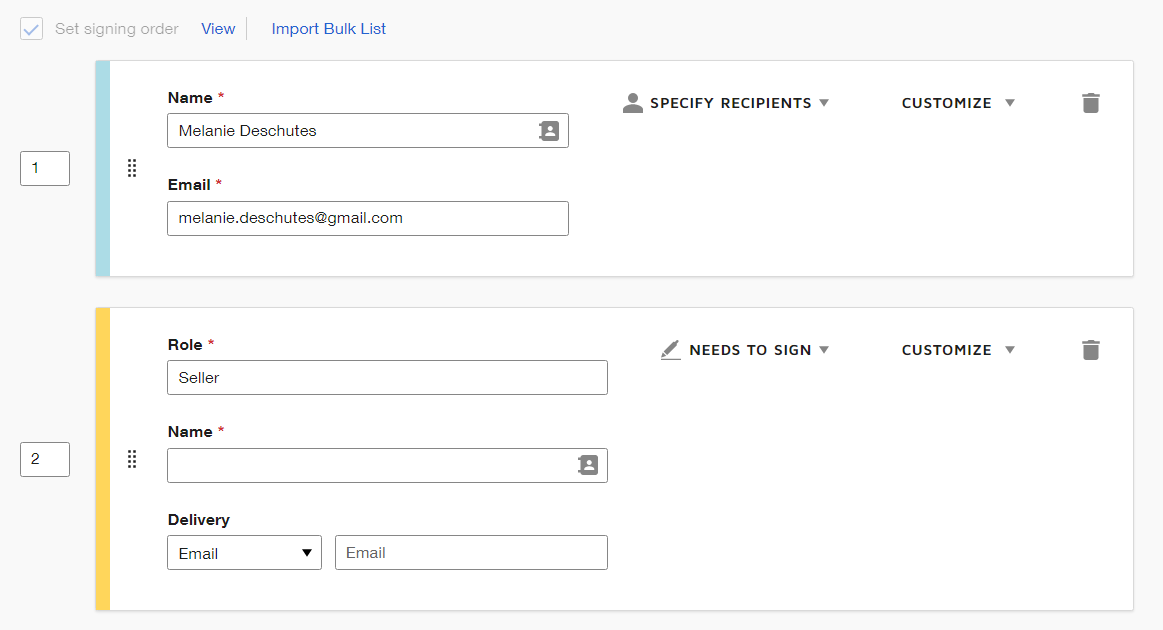Toggle the Set signing order checkbox
This screenshot has width=1163, height=630.
32,29
